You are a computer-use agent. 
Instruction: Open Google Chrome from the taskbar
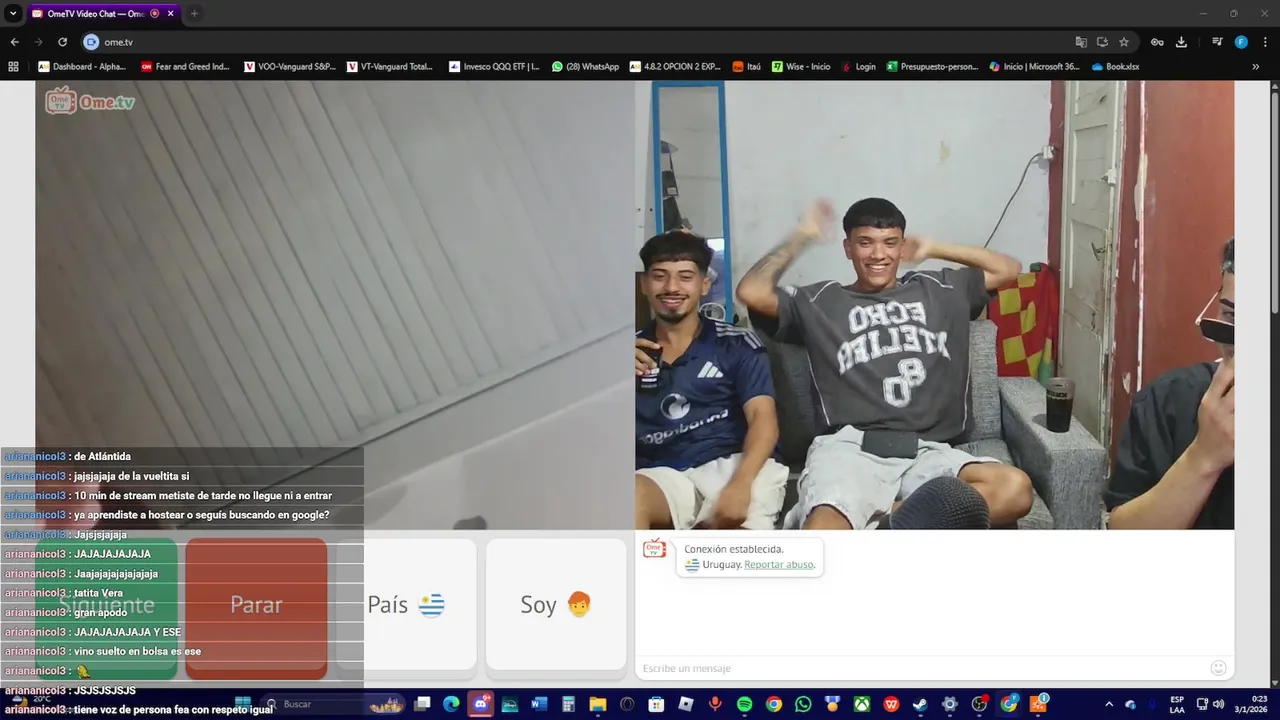point(773,704)
